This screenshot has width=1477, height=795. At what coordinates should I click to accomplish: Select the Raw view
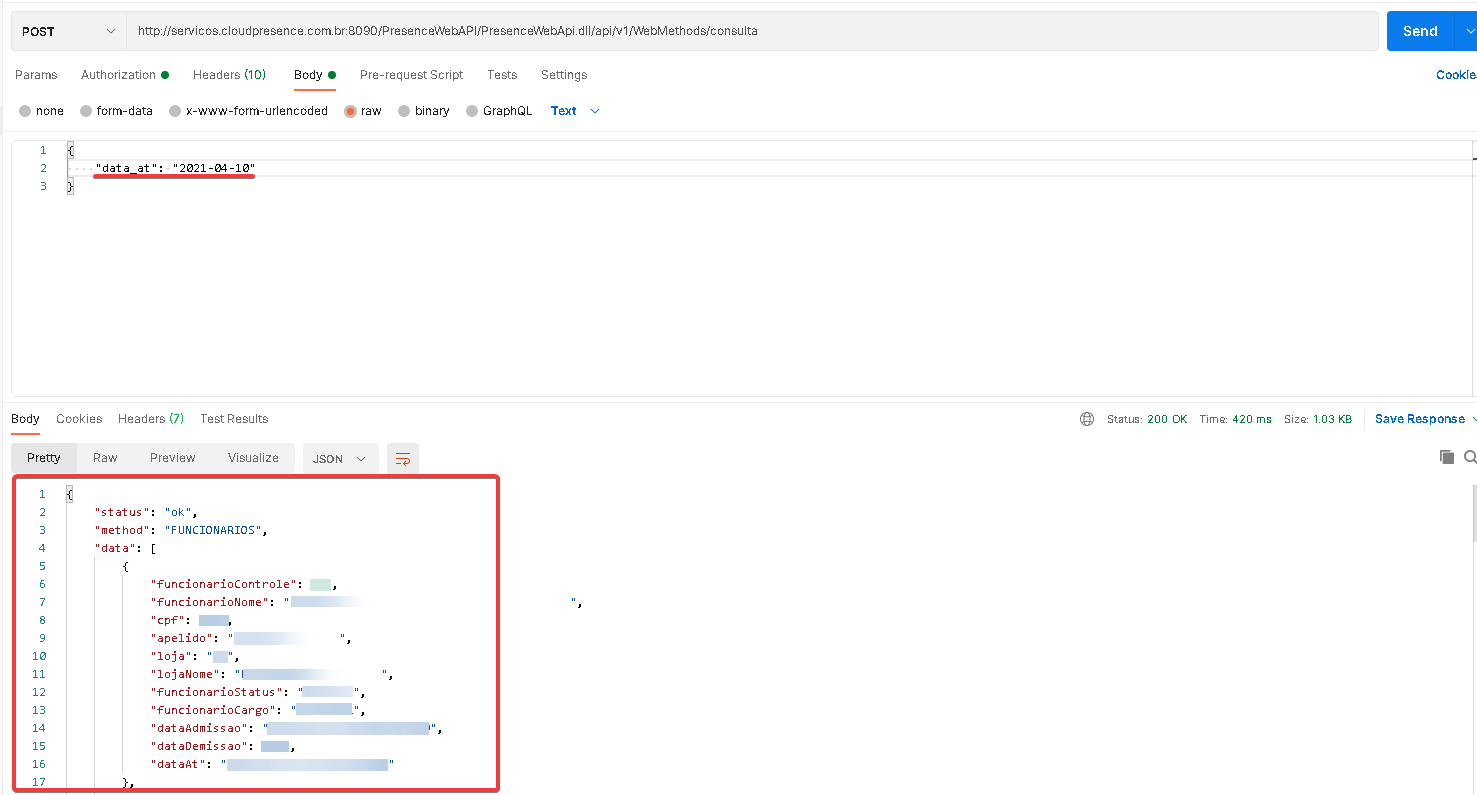pyautogui.click(x=105, y=458)
